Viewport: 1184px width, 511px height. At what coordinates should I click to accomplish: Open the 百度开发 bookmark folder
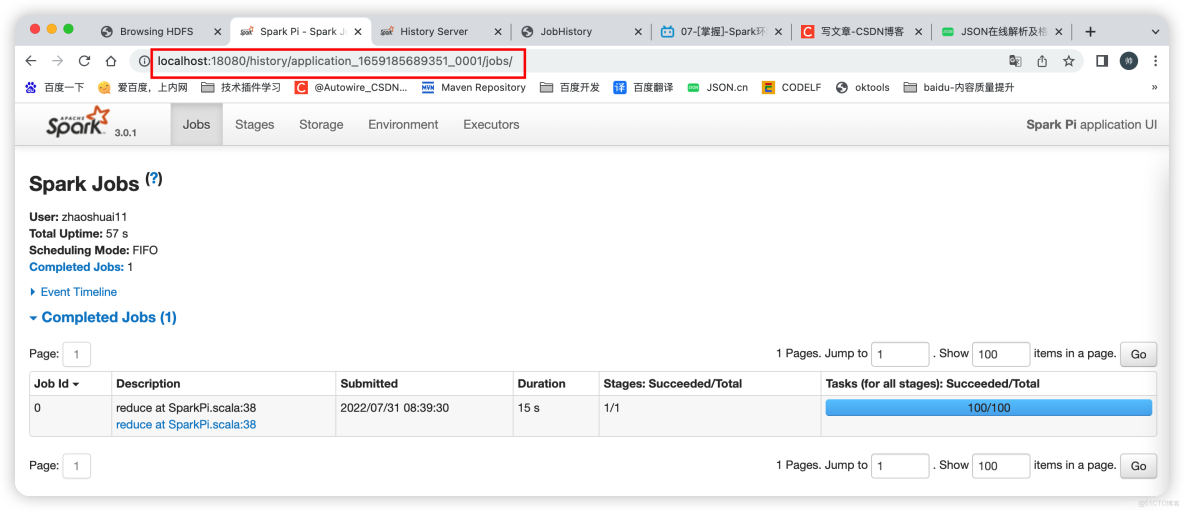(x=570, y=88)
